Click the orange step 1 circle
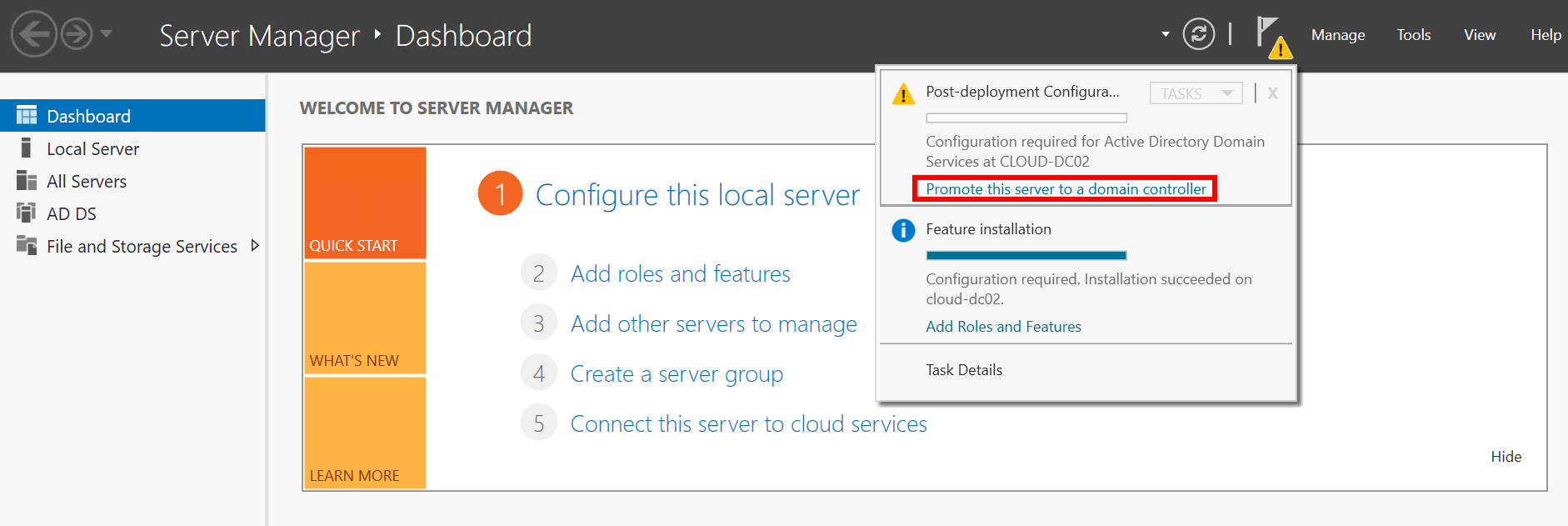1568x526 pixels. [x=500, y=193]
